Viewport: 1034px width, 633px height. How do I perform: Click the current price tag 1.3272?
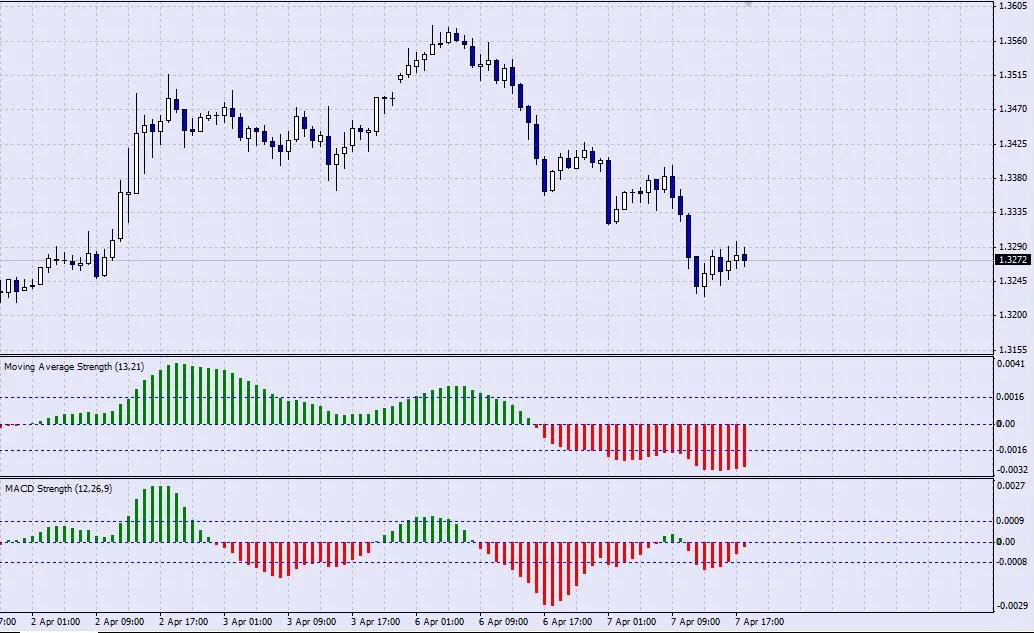[1012, 260]
